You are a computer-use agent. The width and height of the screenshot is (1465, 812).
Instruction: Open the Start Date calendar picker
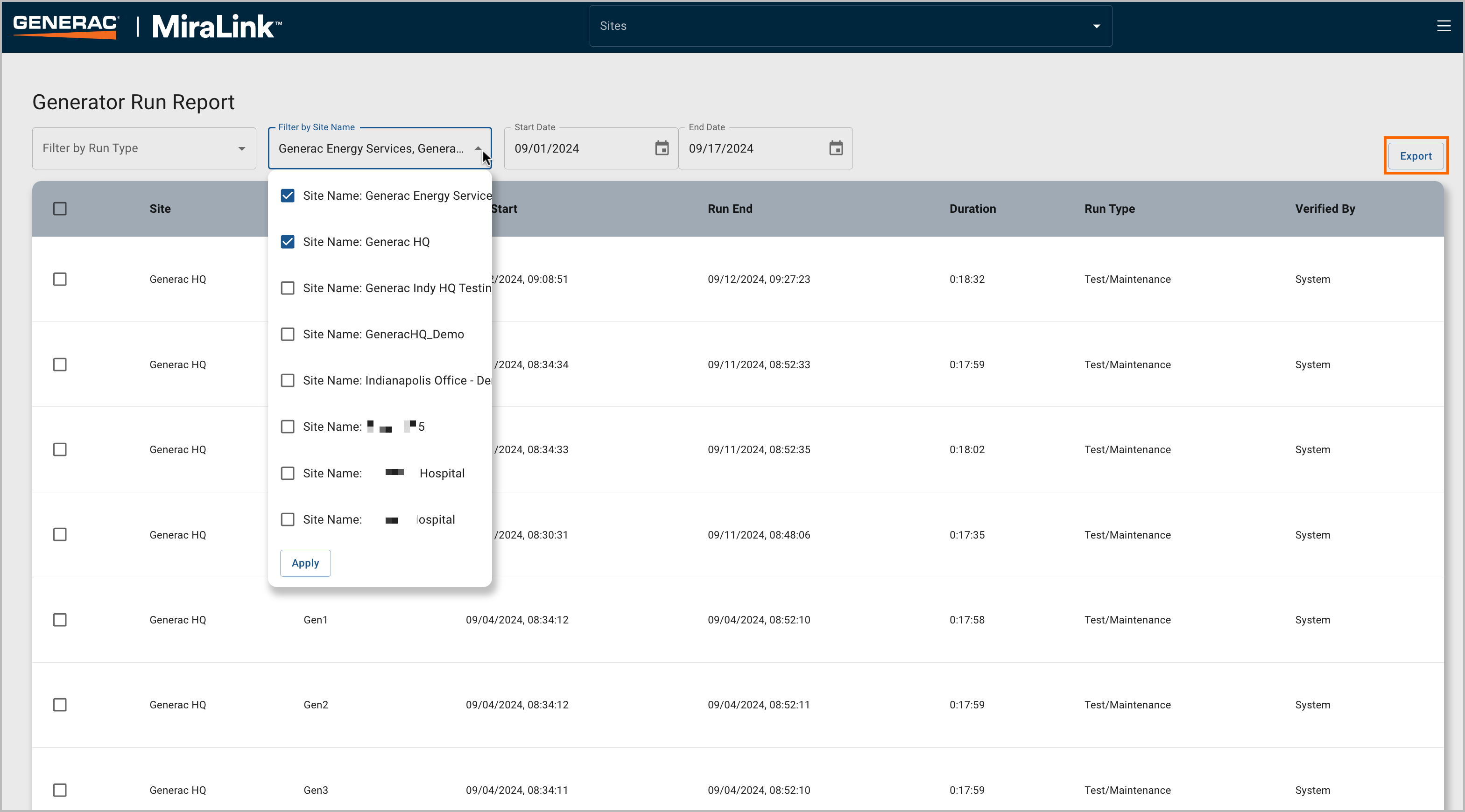click(x=662, y=148)
